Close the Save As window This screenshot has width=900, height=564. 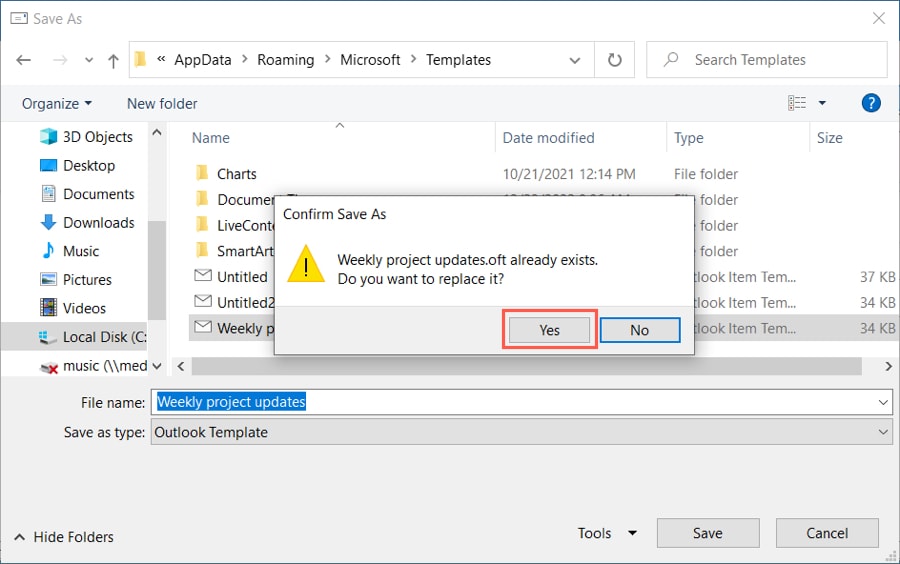(x=879, y=18)
